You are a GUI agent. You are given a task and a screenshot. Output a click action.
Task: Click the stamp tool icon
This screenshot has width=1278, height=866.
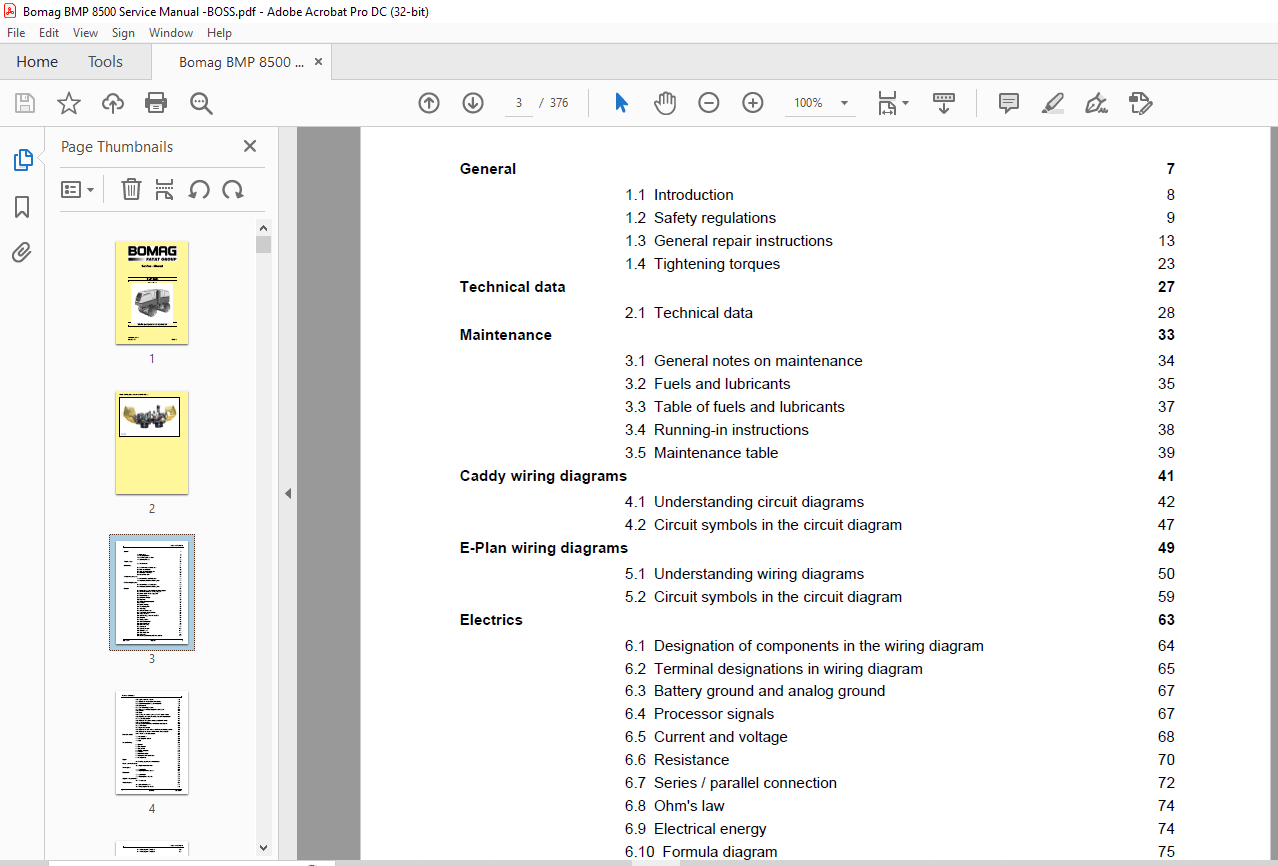click(x=1141, y=103)
